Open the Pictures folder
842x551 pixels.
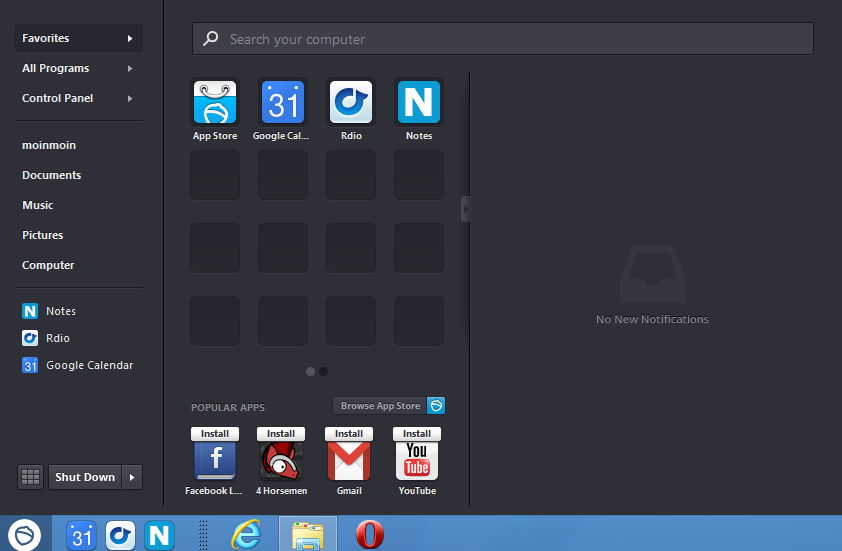click(x=42, y=235)
